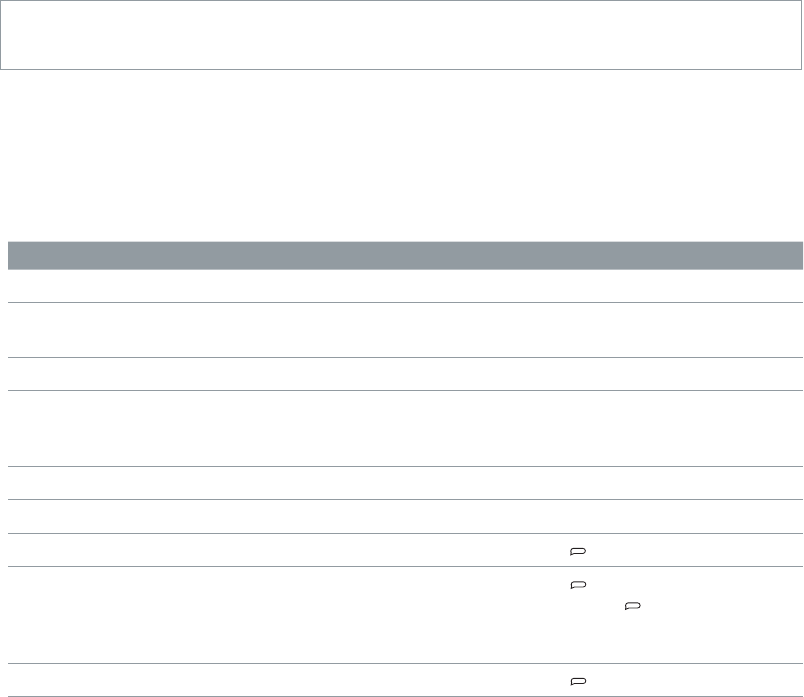Click the gray table header bar
The image size is (804, 697).
coord(405,255)
